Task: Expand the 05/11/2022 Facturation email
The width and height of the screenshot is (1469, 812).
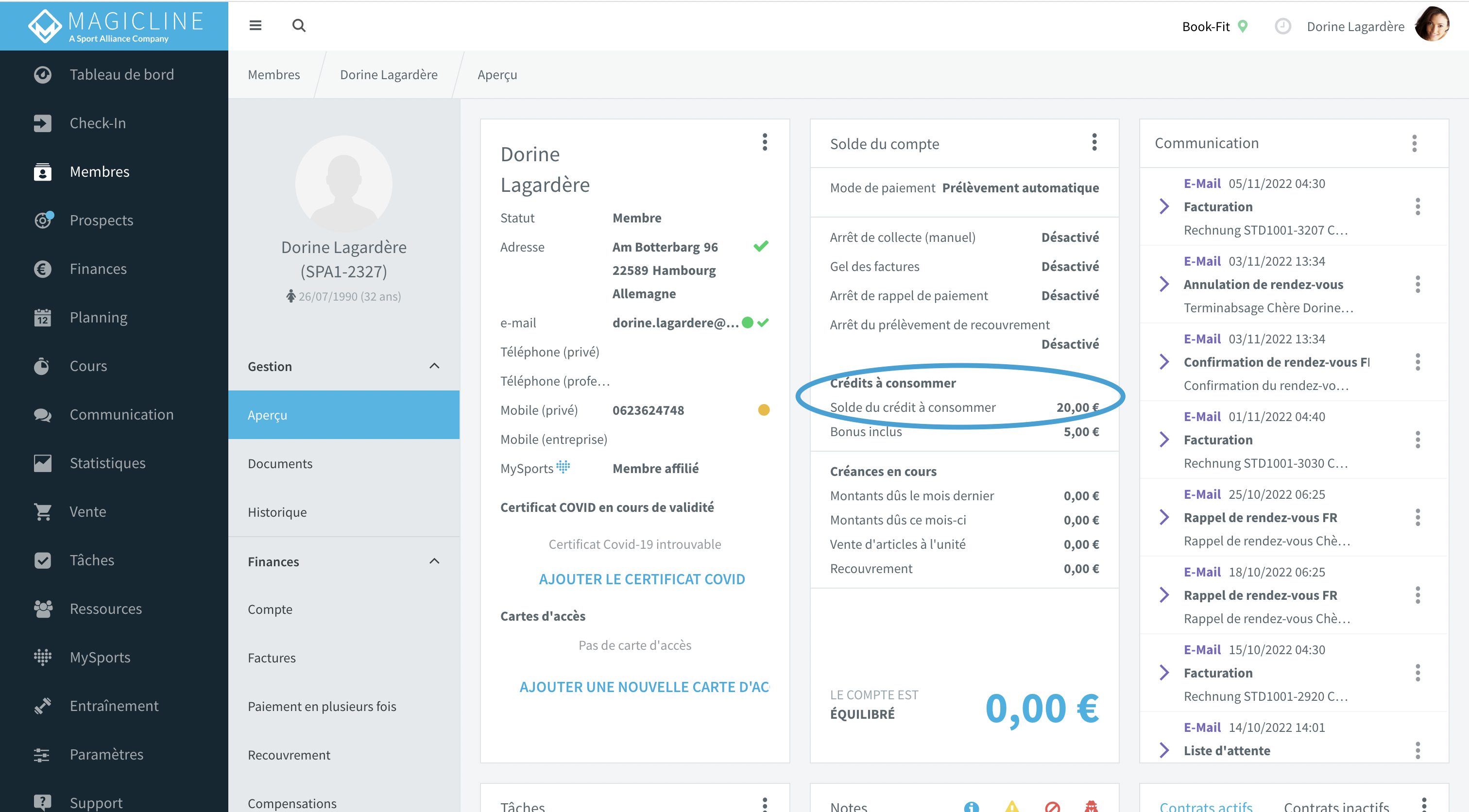Action: 1164,206
